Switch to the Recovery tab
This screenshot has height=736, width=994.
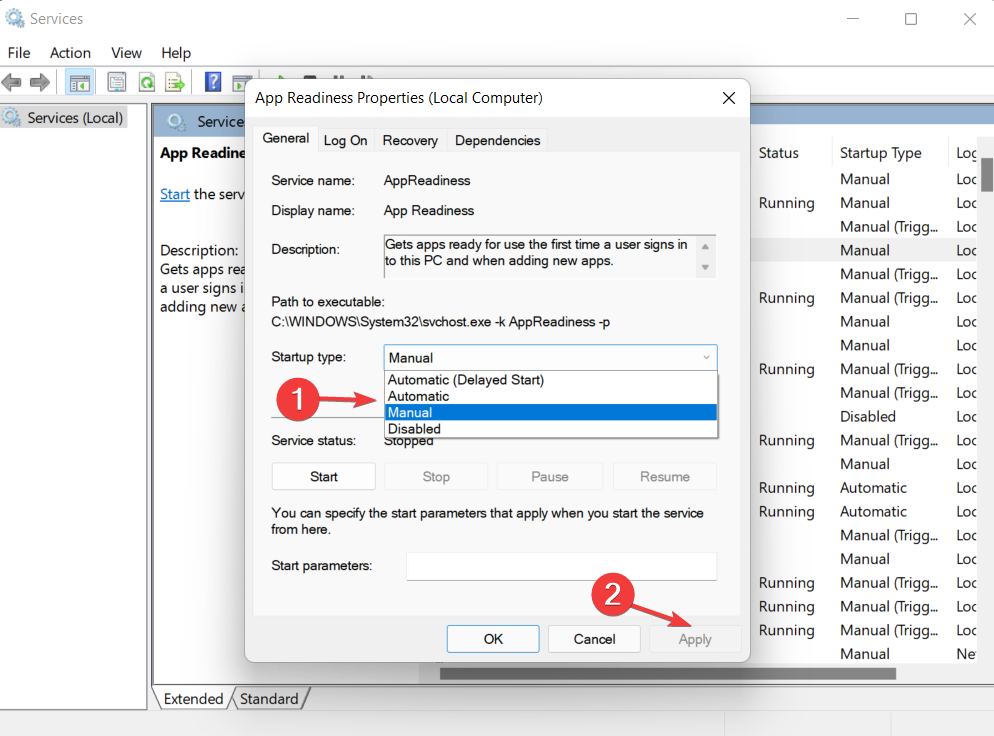point(410,141)
